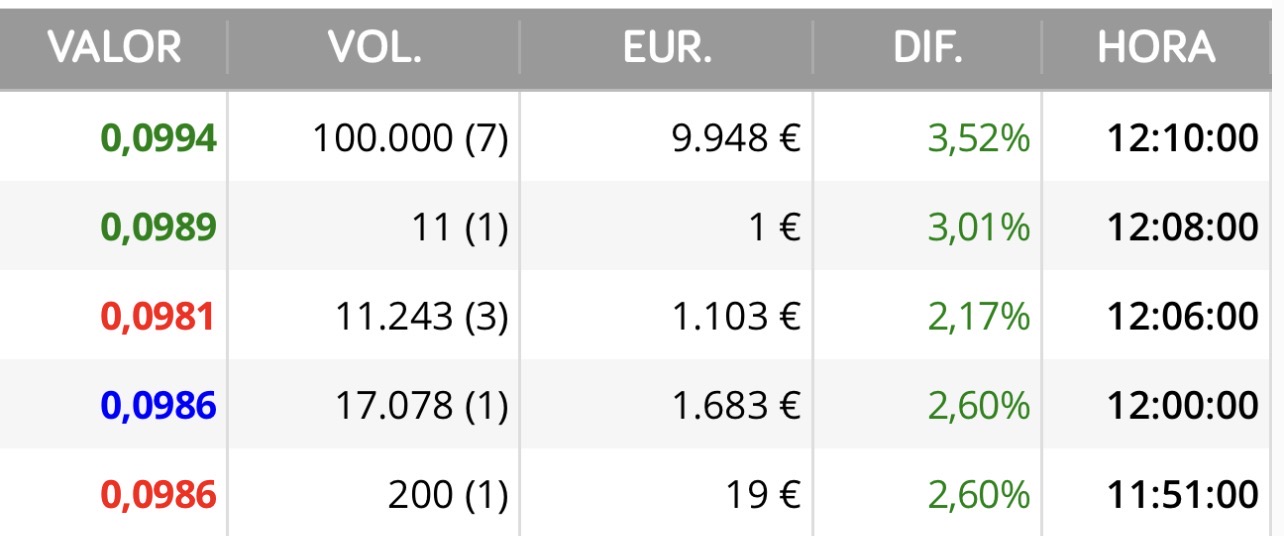
Task: Select the 100.000 (7) volume cell
Action: 410,139
